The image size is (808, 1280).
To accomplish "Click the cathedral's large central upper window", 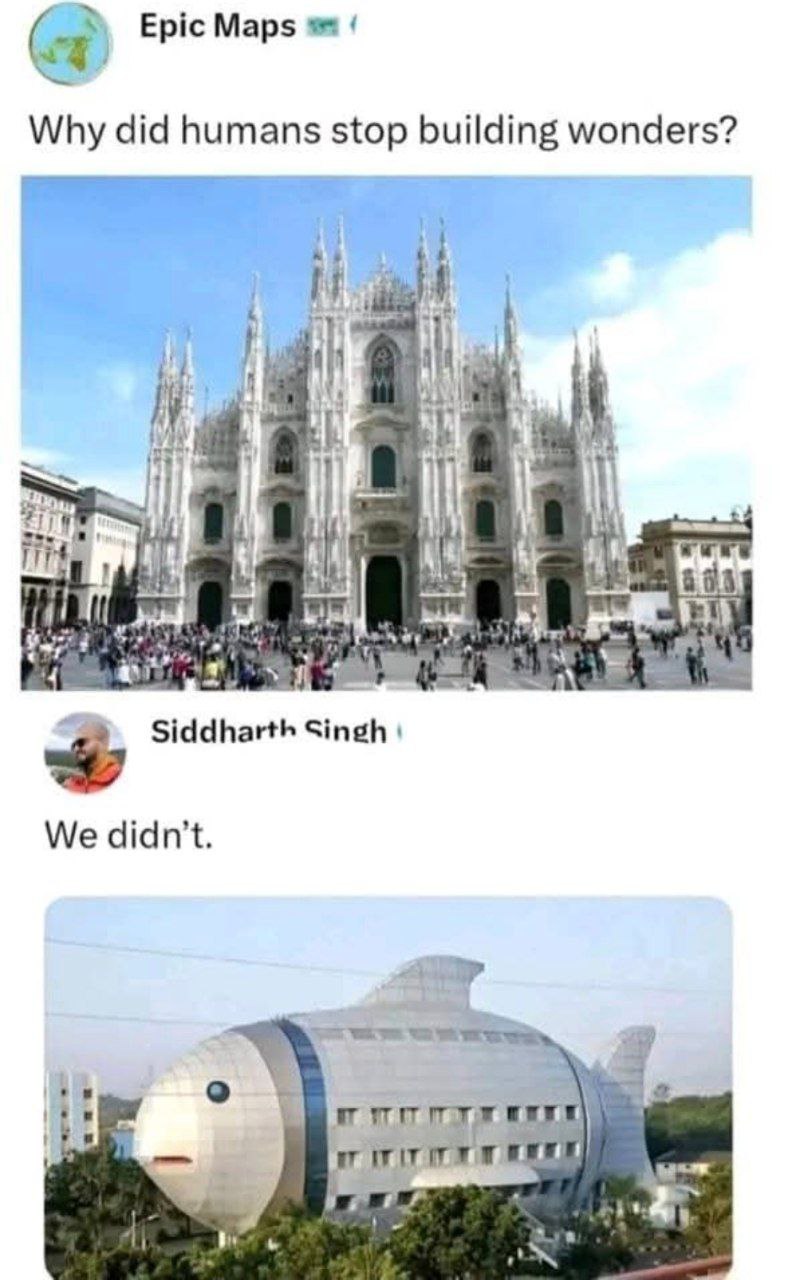I will (x=383, y=374).
